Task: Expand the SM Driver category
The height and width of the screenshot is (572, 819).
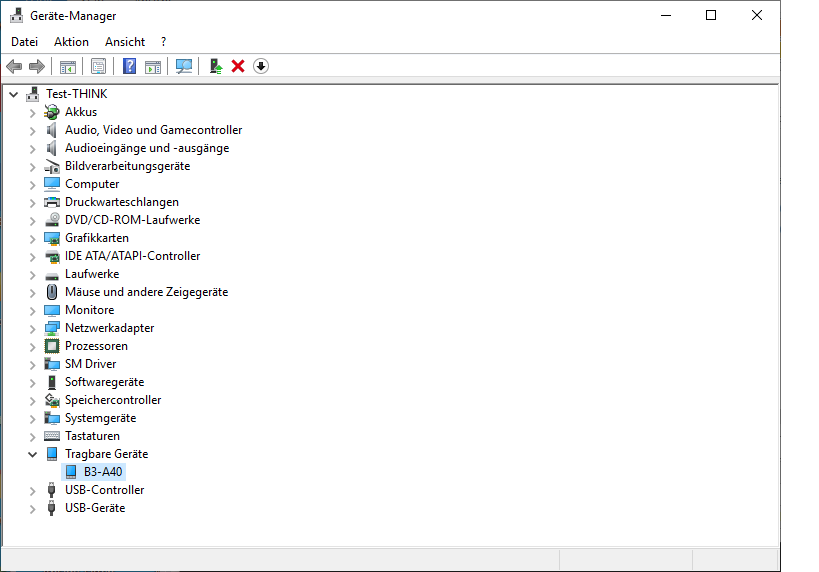Action: [32, 365]
